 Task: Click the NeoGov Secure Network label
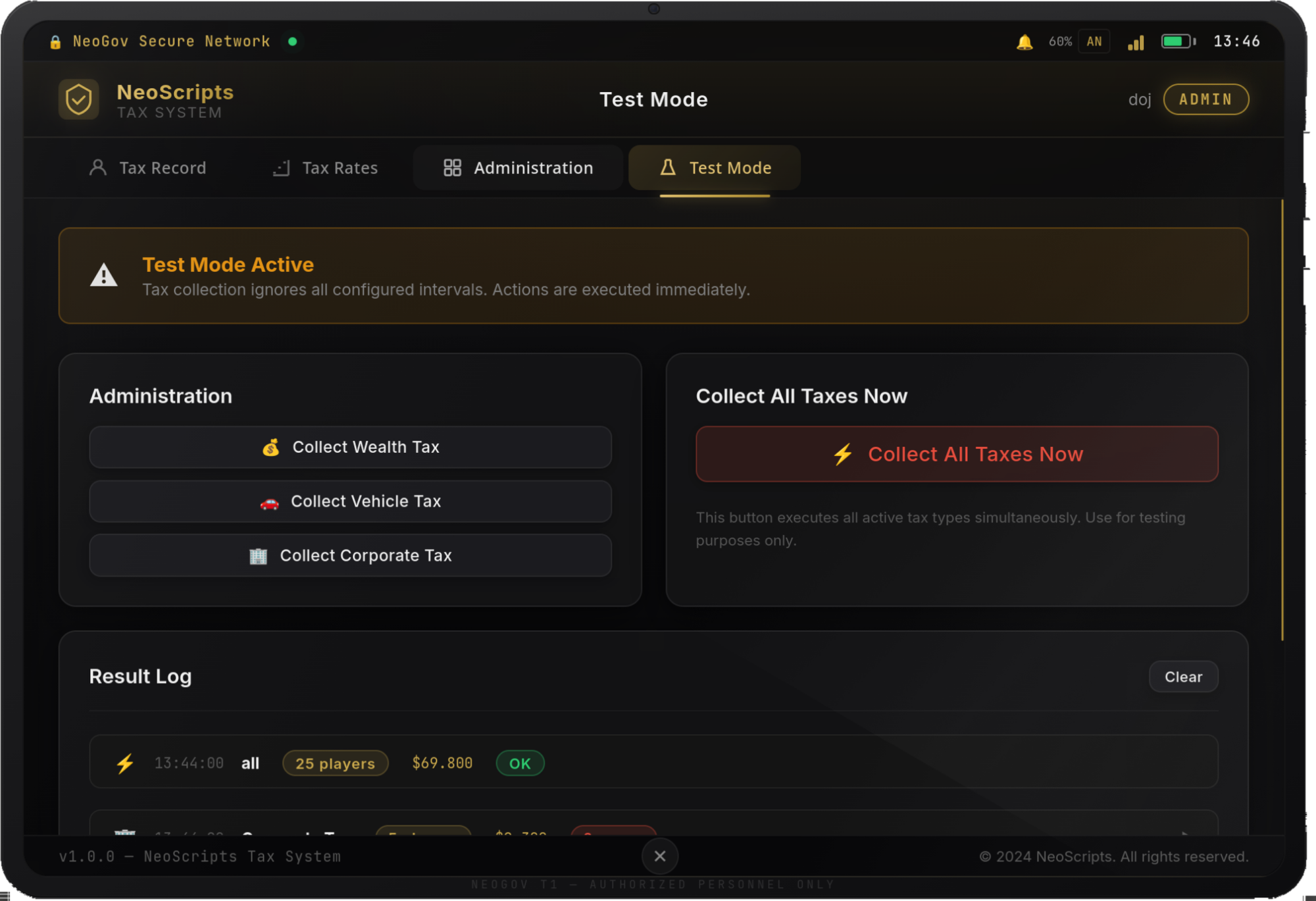pyautogui.click(x=172, y=41)
